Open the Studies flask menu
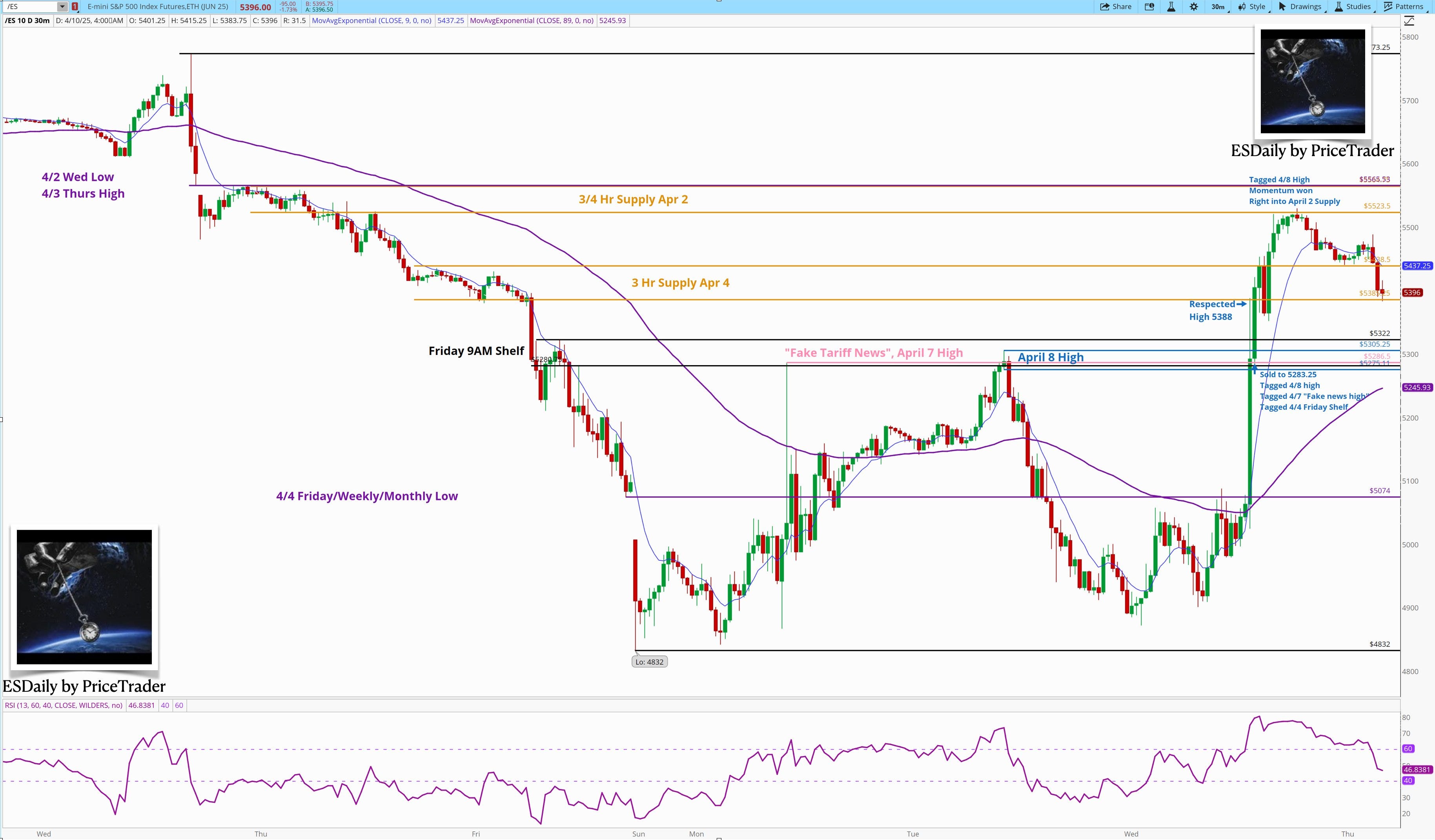Screen dimensions: 1435x840 tap(1353, 7)
